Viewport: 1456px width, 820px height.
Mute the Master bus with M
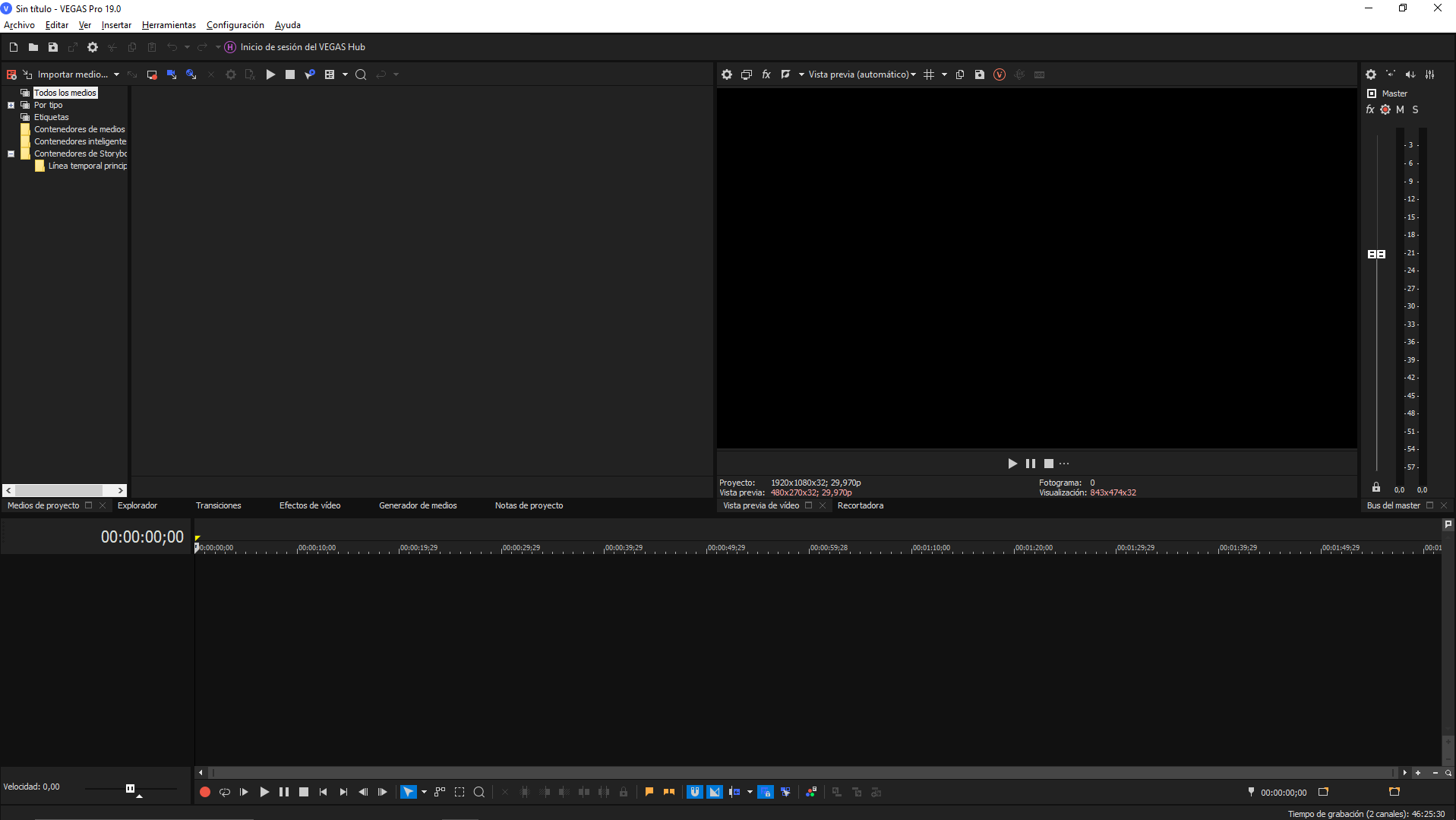1401,109
